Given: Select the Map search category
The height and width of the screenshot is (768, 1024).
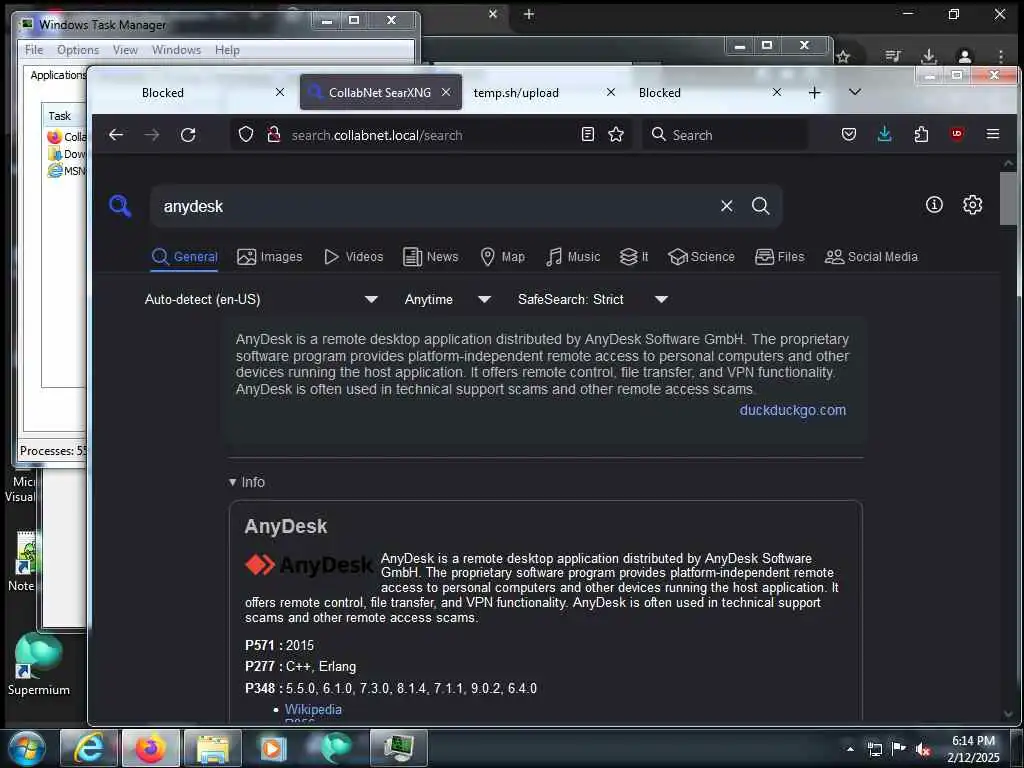Looking at the screenshot, I should 502,257.
